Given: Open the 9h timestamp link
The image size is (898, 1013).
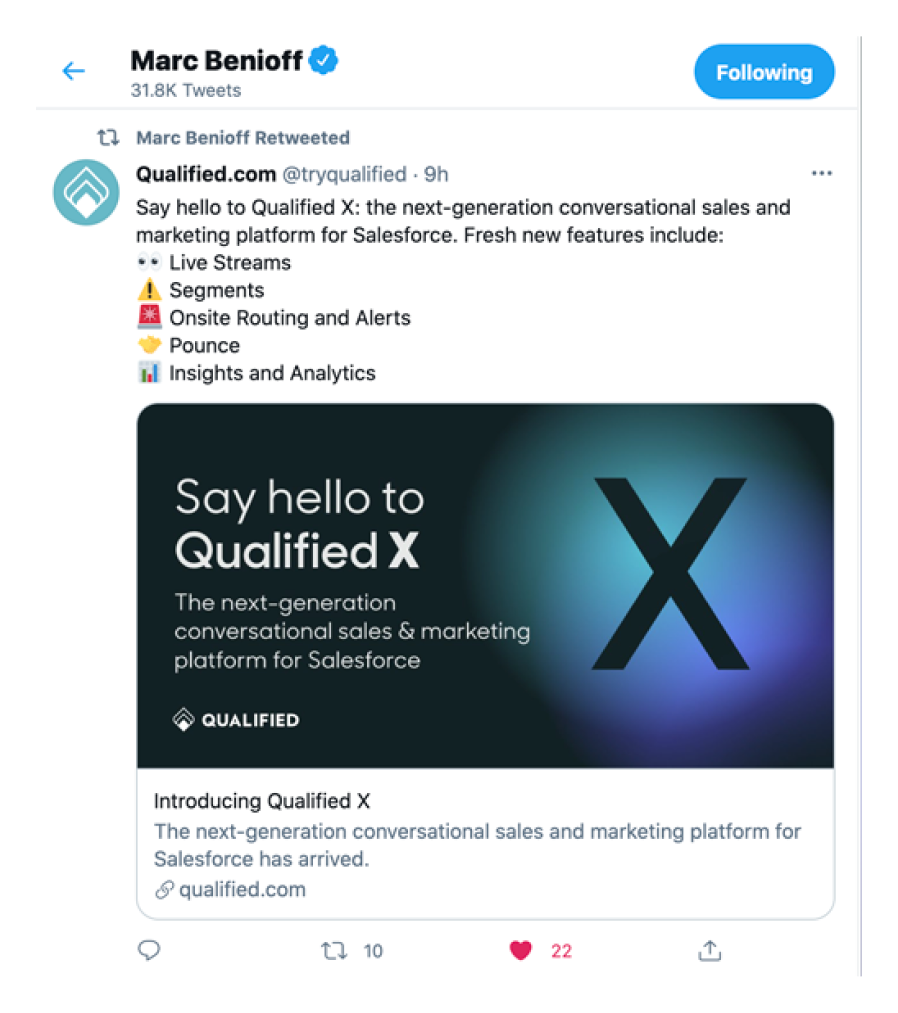Looking at the screenshot, I should [x=436, y=174].
